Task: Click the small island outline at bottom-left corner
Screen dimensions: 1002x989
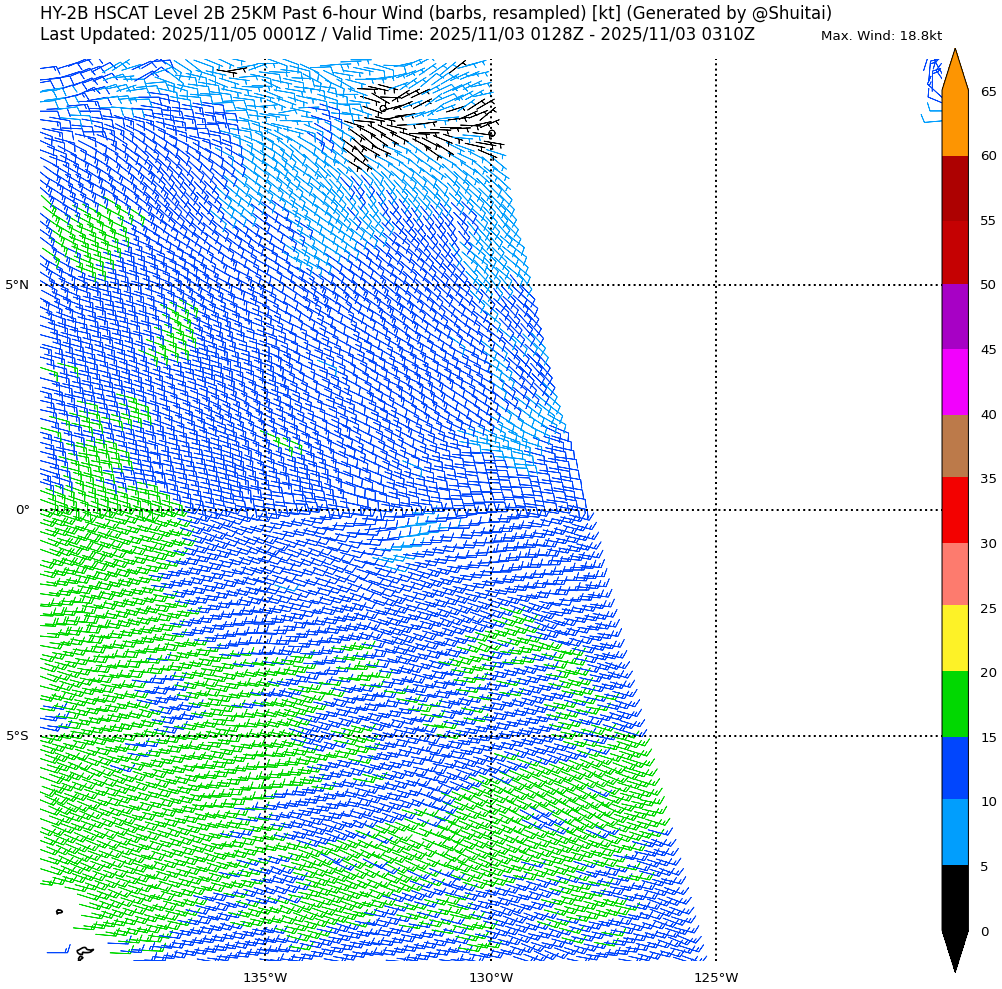Action: pyautogui.click(x=84, y=953)
